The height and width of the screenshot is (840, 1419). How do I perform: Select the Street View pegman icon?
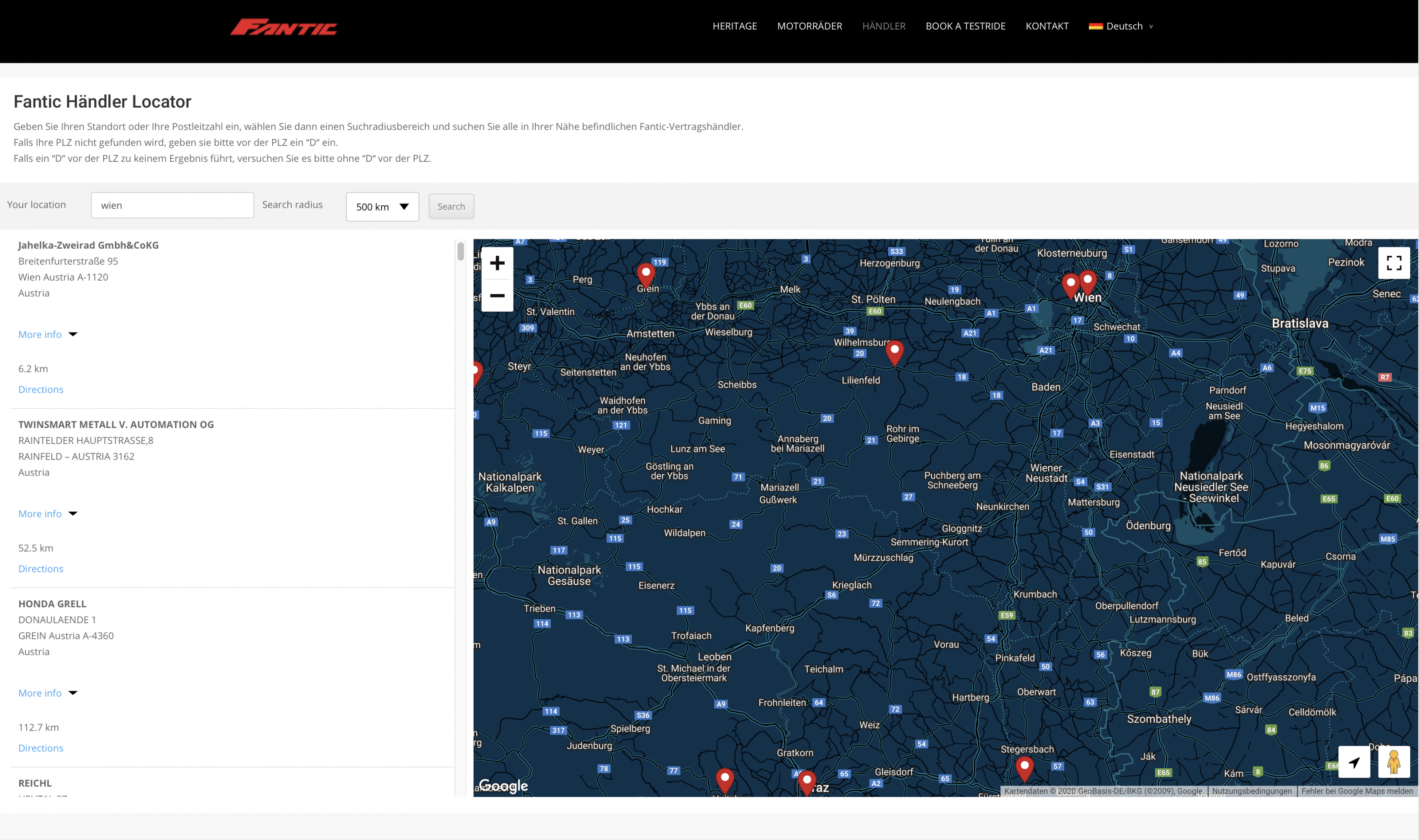(1394, 762)
